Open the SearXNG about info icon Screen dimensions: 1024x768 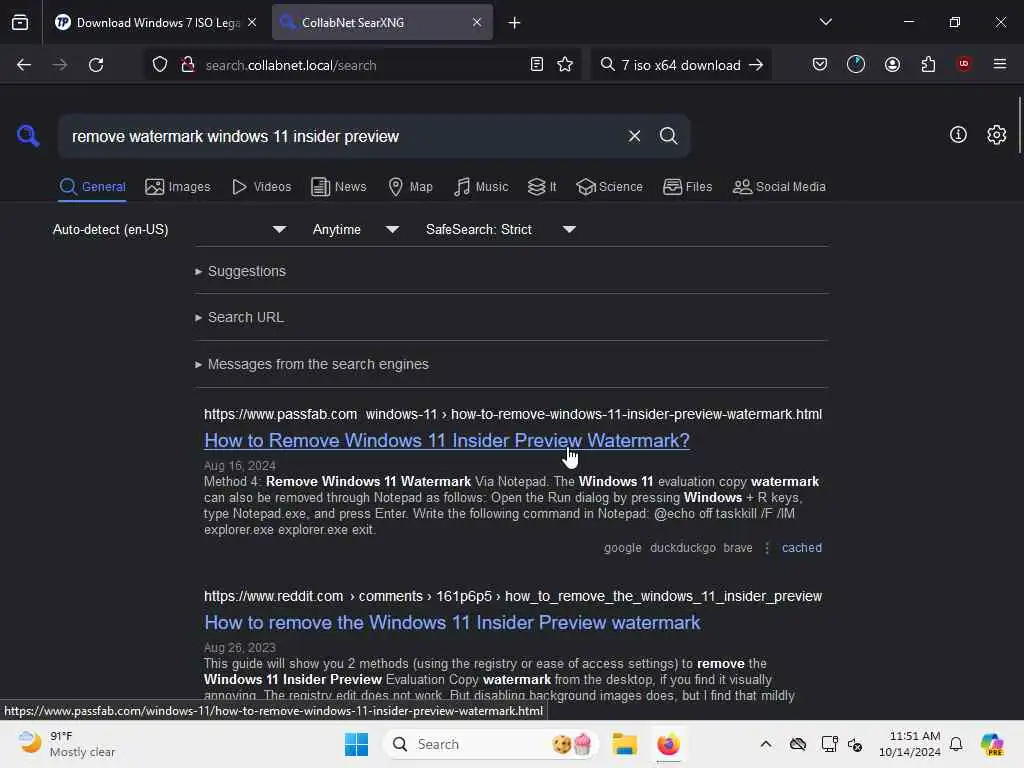click(958, 135)
